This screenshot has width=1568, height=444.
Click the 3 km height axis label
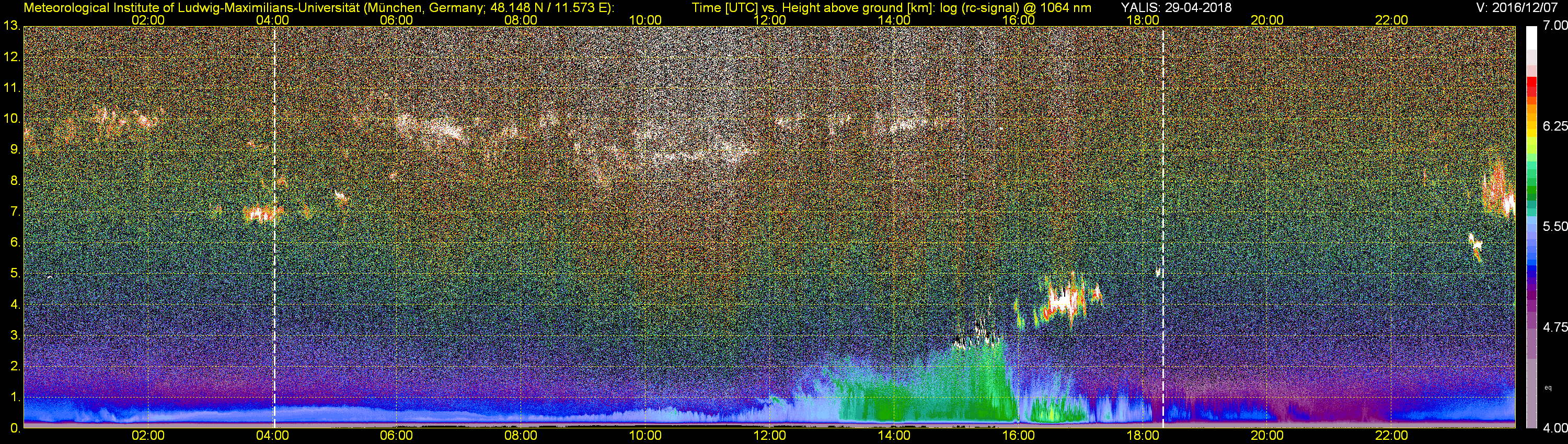tap(15, 336)
